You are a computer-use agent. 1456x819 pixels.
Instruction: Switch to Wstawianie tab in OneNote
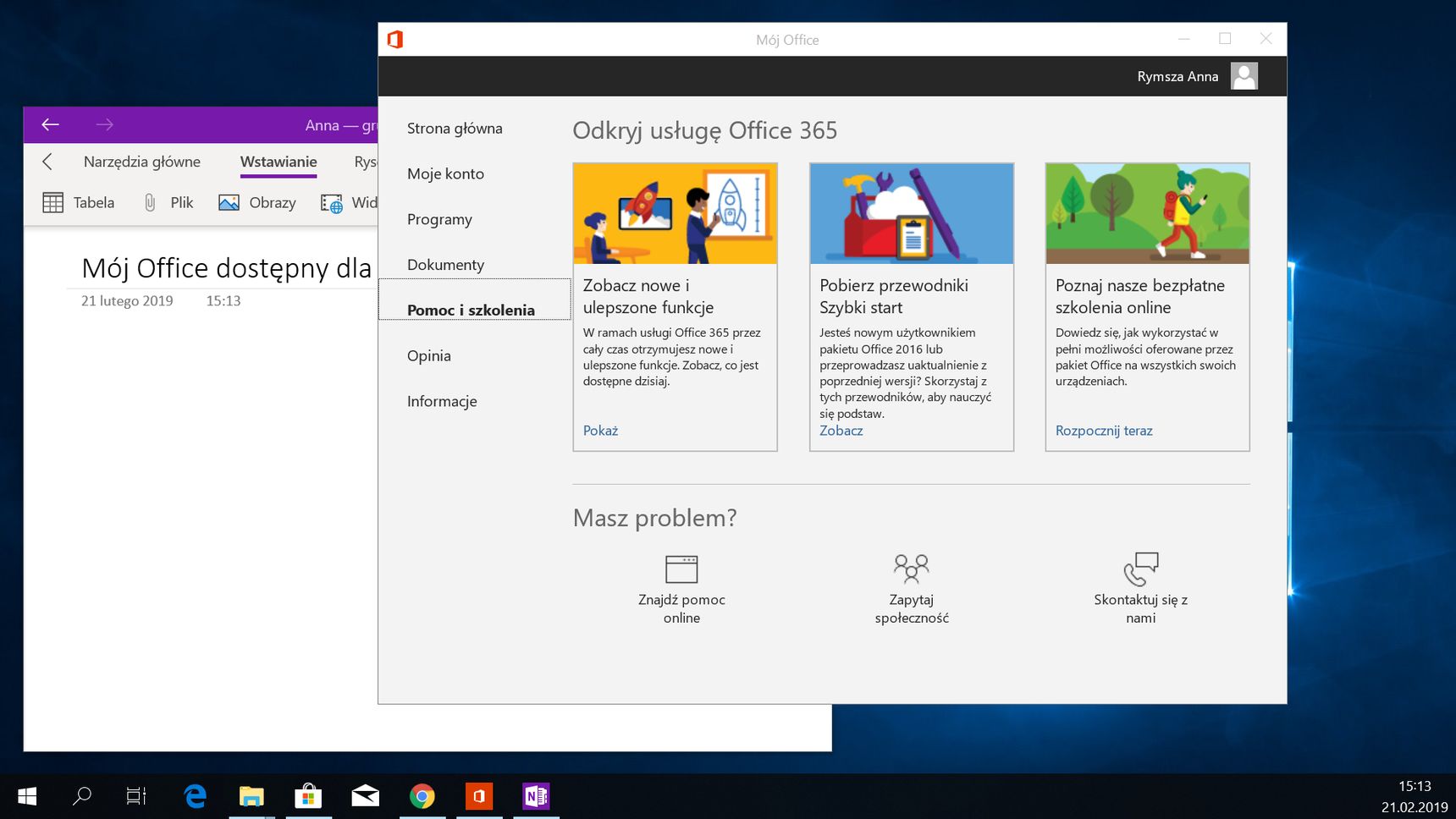[279, 162]
